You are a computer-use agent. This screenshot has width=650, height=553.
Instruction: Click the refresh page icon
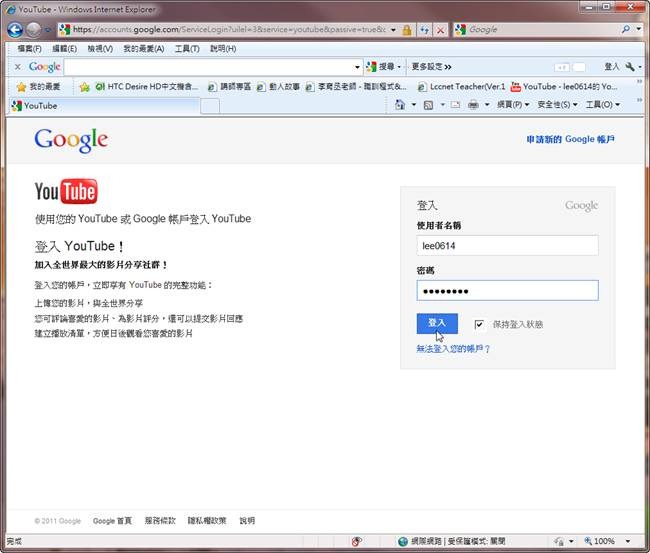point(424,30)
